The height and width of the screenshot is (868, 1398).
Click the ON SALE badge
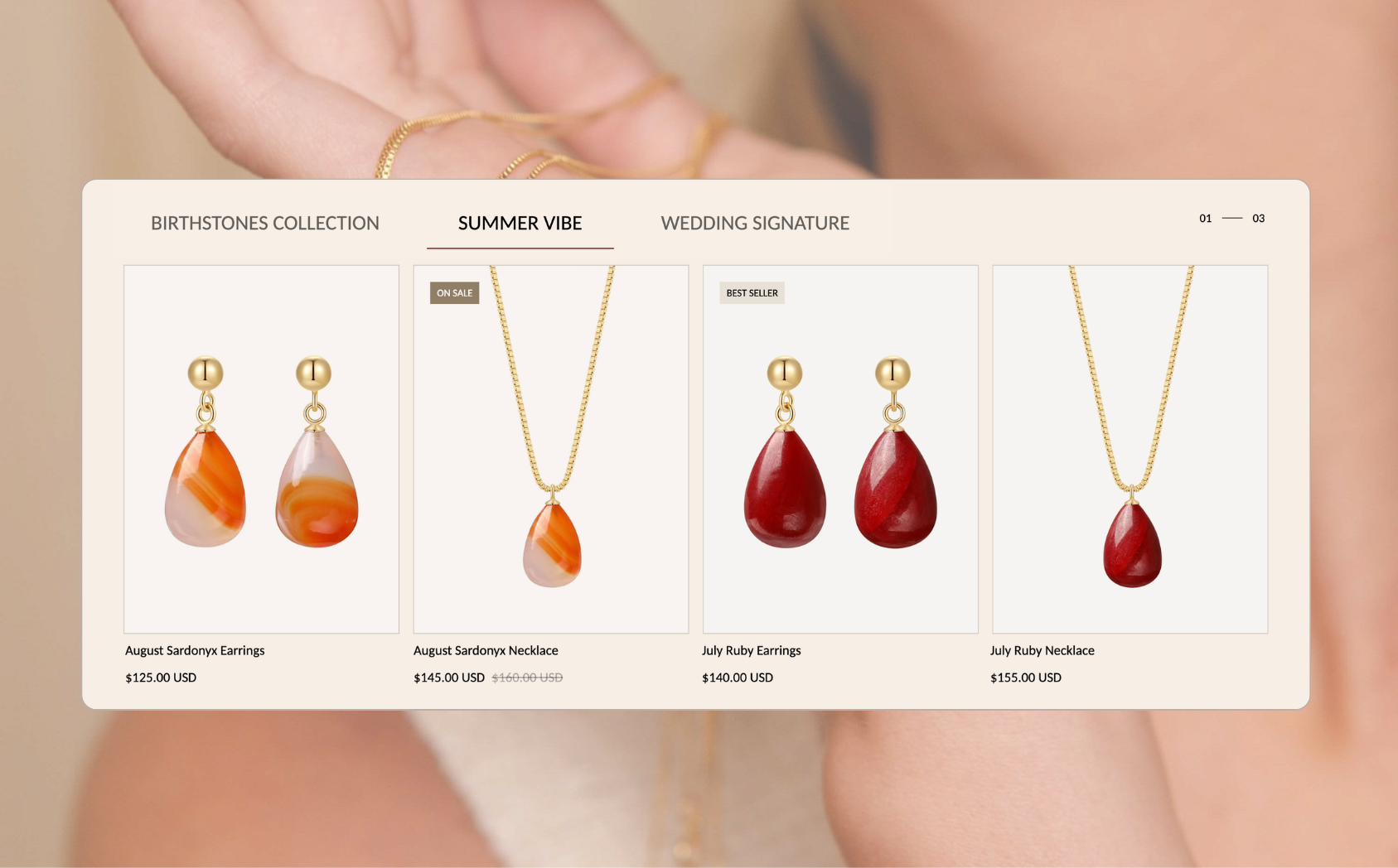[455, 293]
